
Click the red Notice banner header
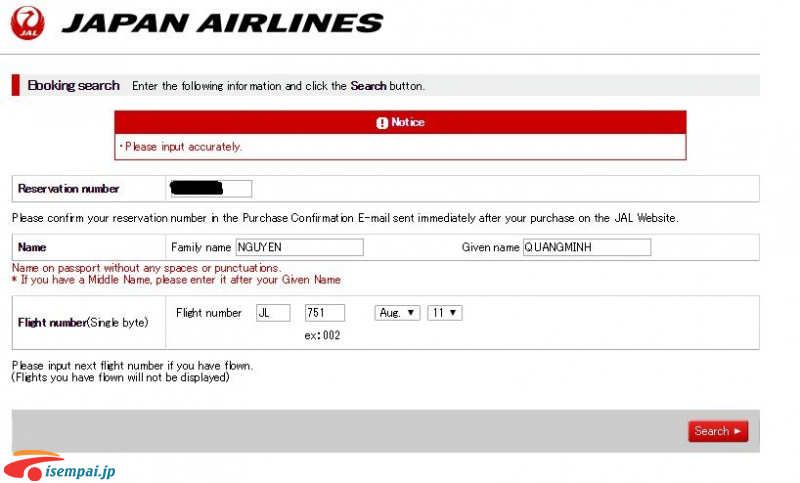pyautogui.click(x=401, y=122)
